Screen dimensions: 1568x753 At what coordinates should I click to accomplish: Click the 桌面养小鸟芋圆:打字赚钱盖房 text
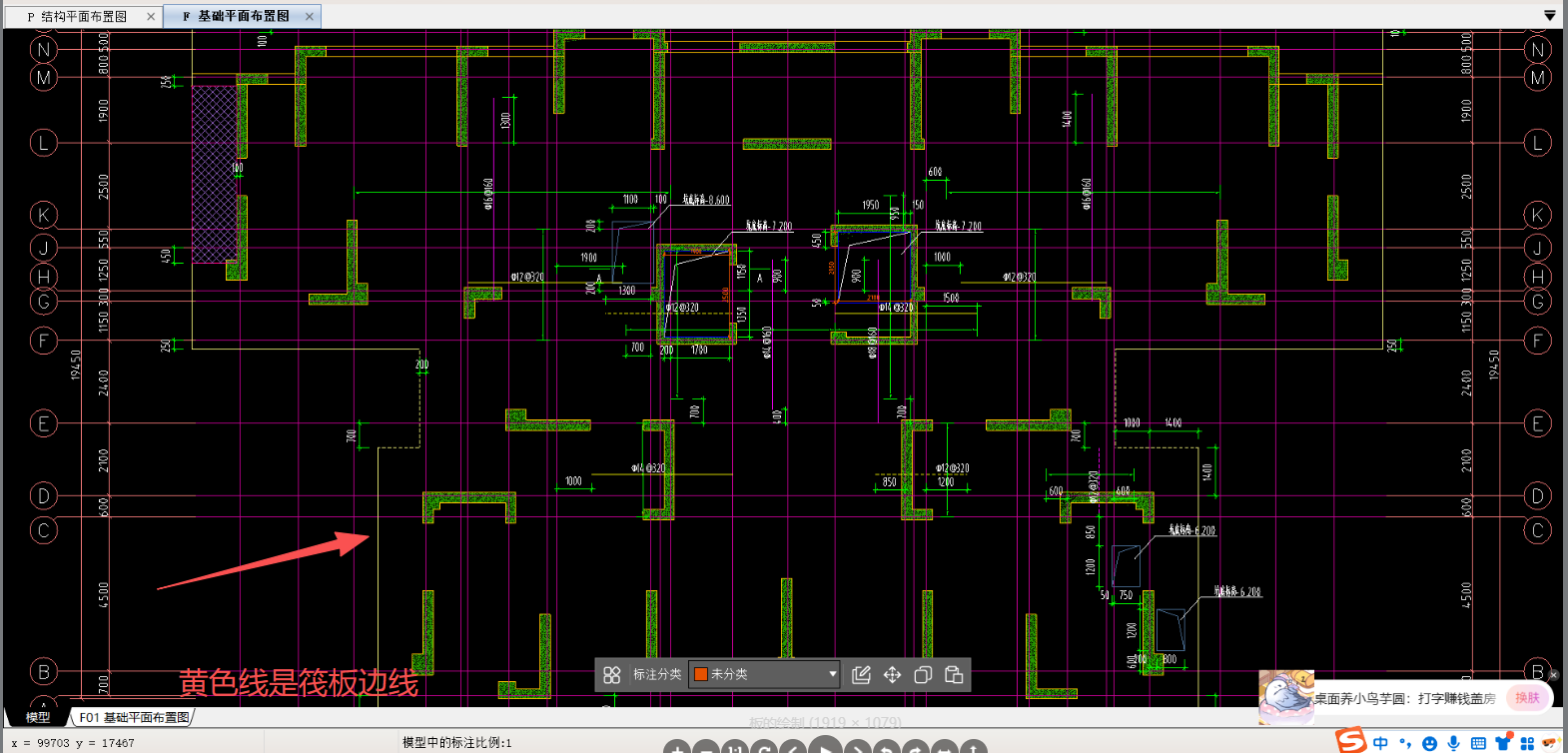1405,699
